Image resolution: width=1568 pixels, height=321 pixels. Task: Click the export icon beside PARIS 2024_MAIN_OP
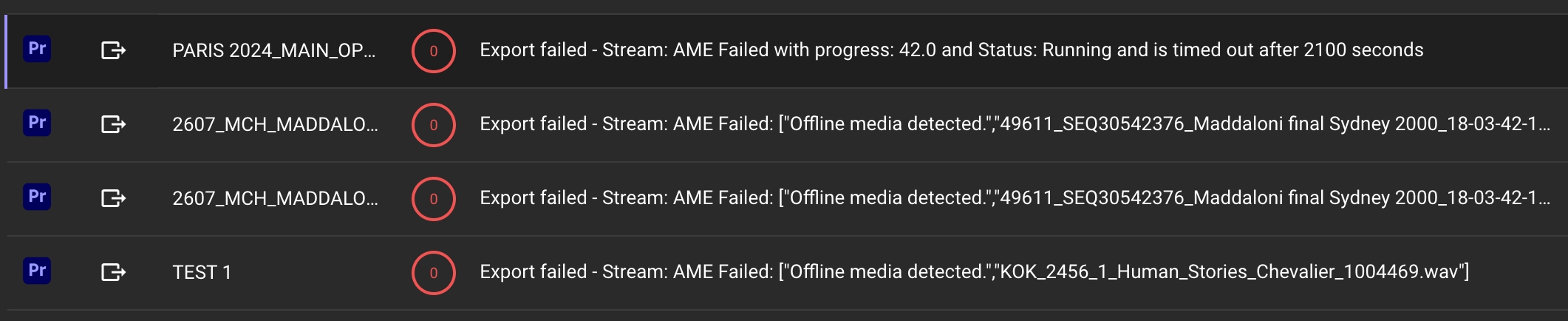click(113, 50)
